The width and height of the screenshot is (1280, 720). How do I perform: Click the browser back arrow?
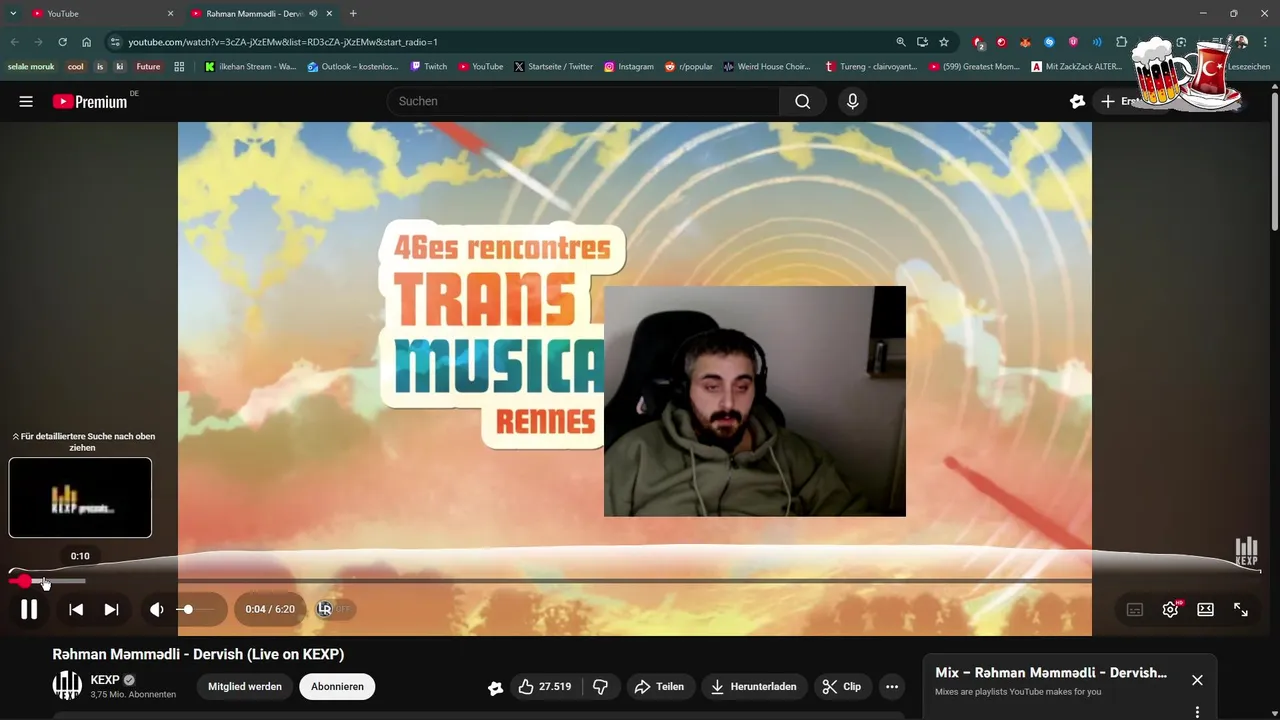[14, 42]
